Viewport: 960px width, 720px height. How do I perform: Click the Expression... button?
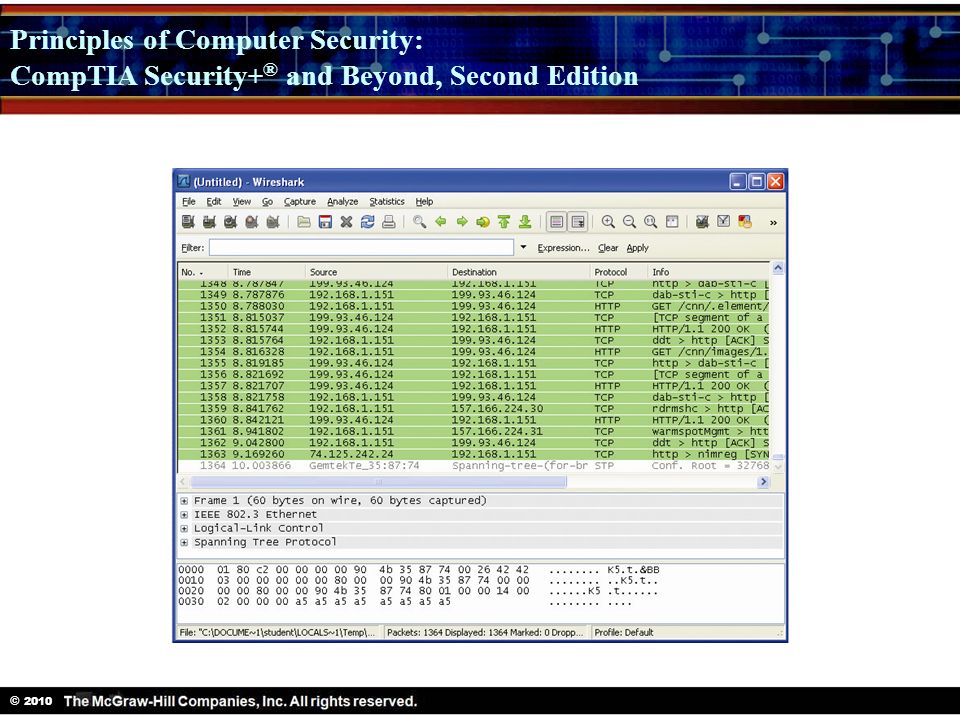(563, 248)
